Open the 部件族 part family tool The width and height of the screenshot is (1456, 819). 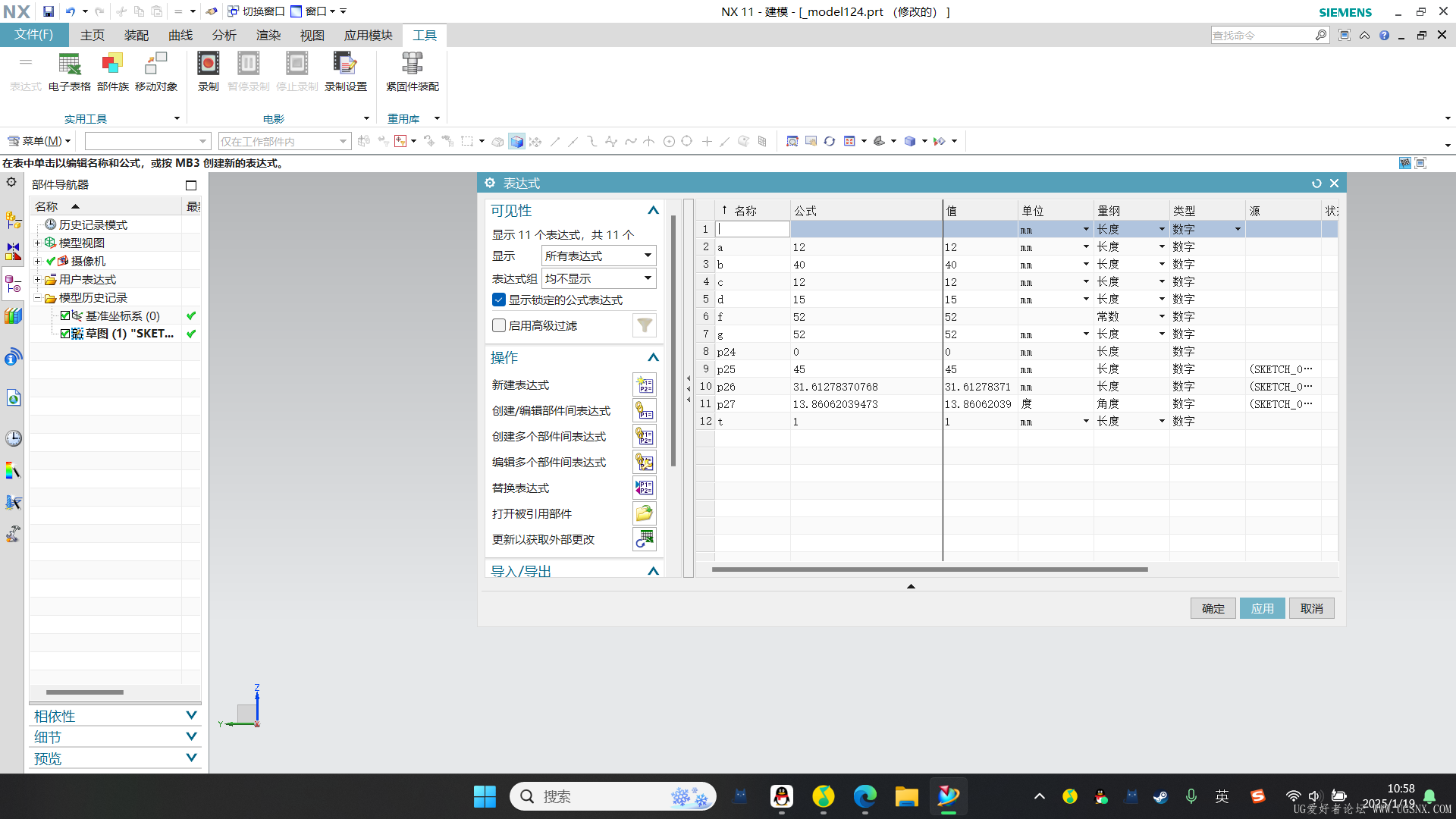pos(112,72)
